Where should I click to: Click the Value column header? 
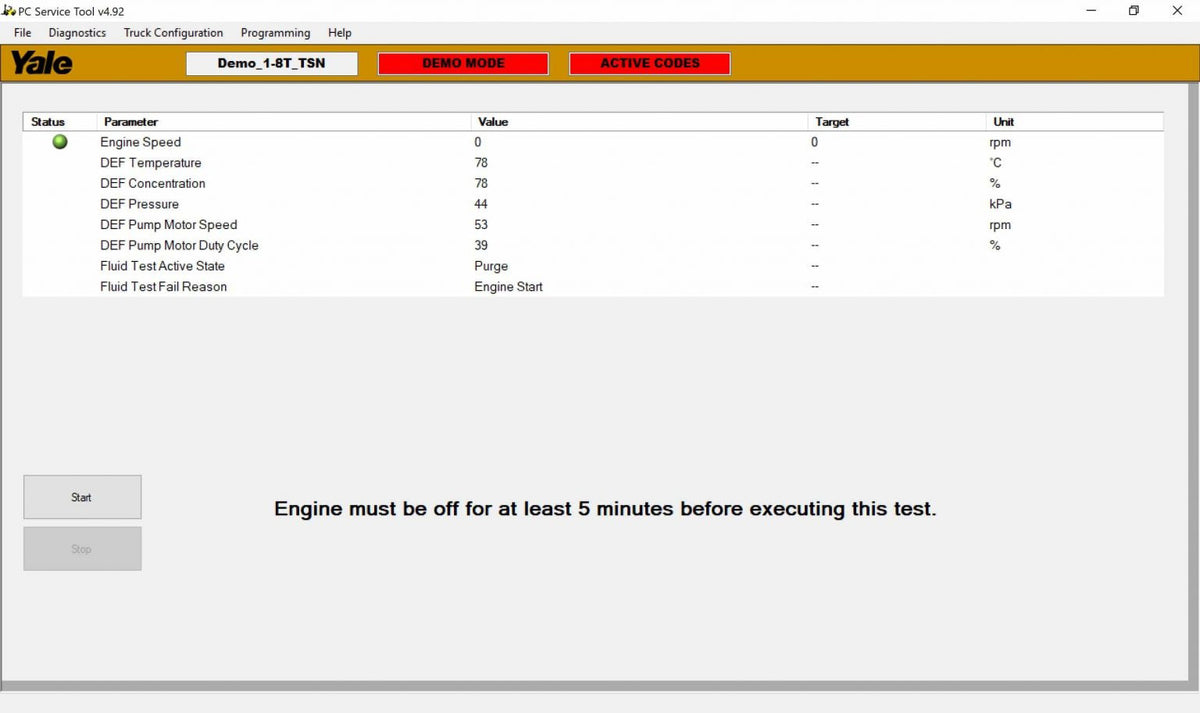point(493,121)
